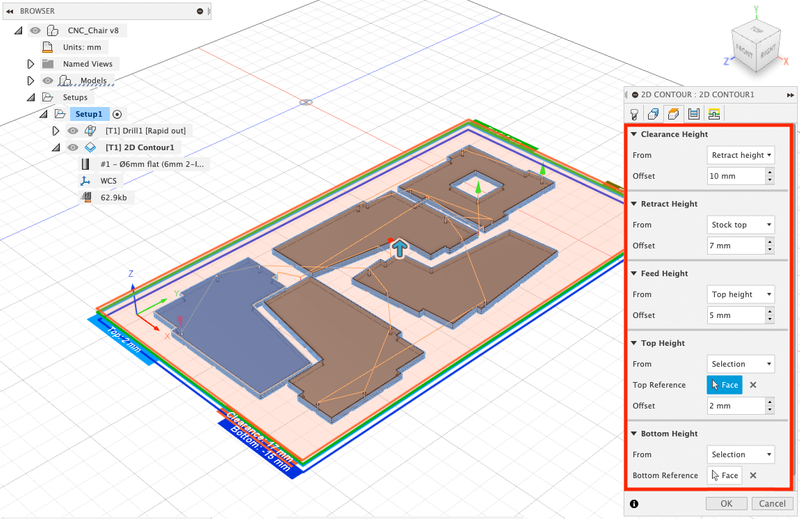The image size is (800, 519).
Task: Click the 62.9kb toolpath data icon
Action: pyautogui.click(x=84, y=198)
